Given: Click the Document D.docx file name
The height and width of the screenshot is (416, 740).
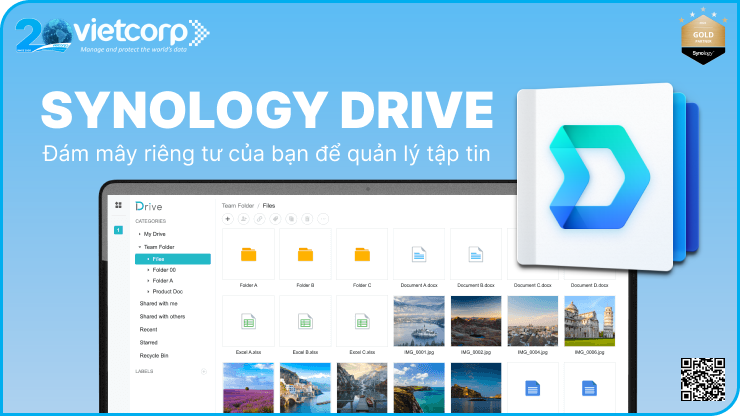Looking at the screenshot, I should coord(589,285).
